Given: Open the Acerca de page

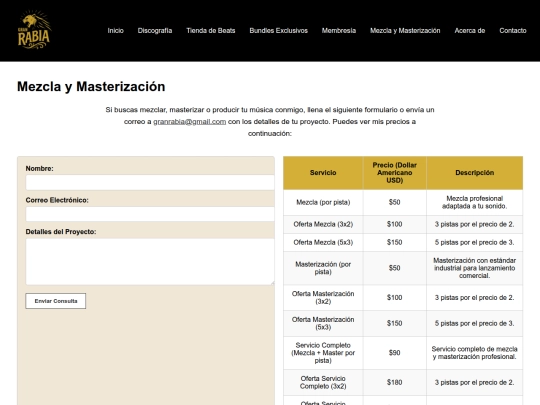Looking at the screenshot, I should [470, 31].
